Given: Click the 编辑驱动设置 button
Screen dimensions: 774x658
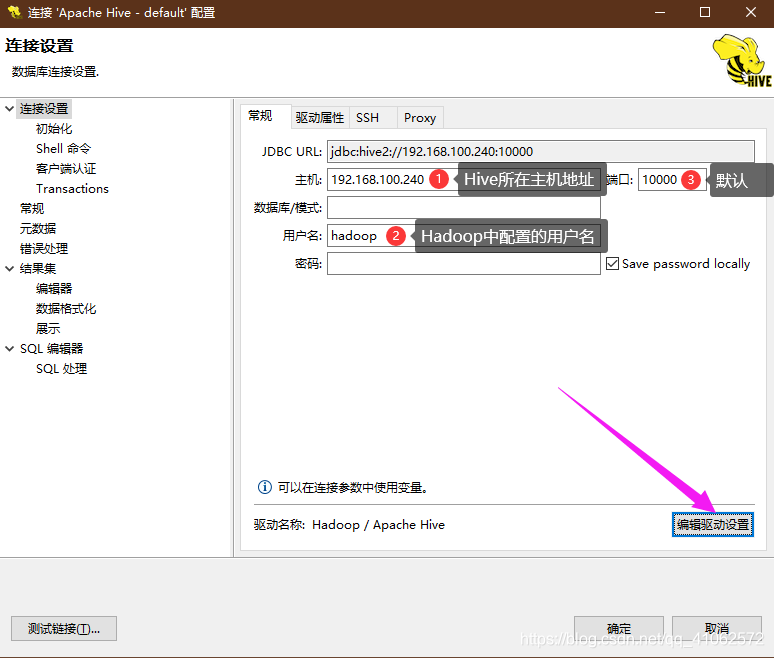Looking at the screenshot, I should click(x=712, y=524).
